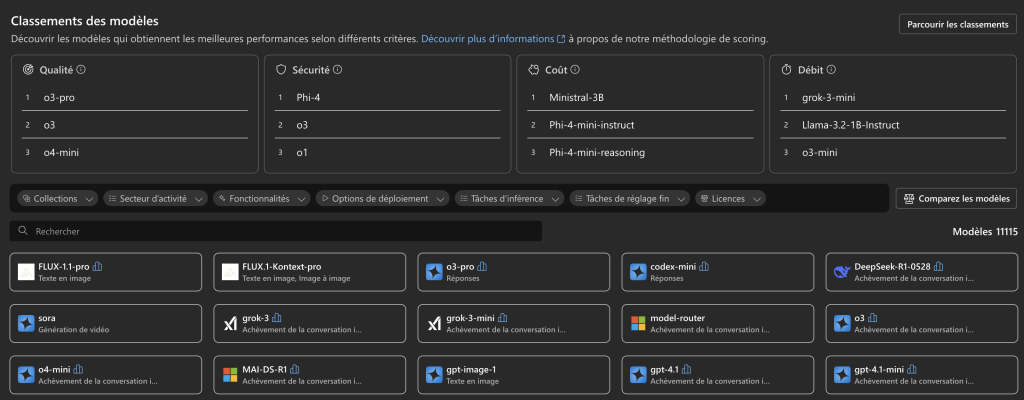Open the Découvrir plus d'informations link
Image resolution: width=1024 pixels, height=400 pixels.
click(x=493, y=39)
